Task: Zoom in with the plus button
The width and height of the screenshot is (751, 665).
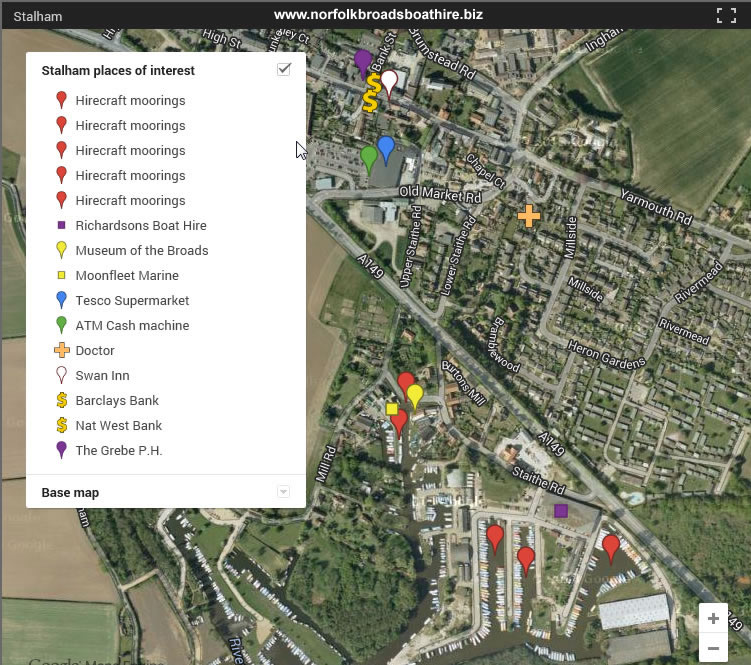Action: [713, 618]
